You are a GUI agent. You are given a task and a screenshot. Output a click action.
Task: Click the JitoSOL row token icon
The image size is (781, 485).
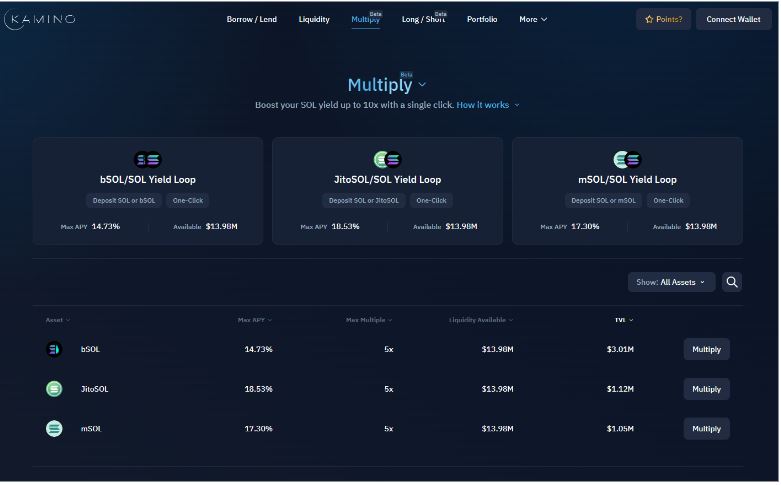(54, 389)
